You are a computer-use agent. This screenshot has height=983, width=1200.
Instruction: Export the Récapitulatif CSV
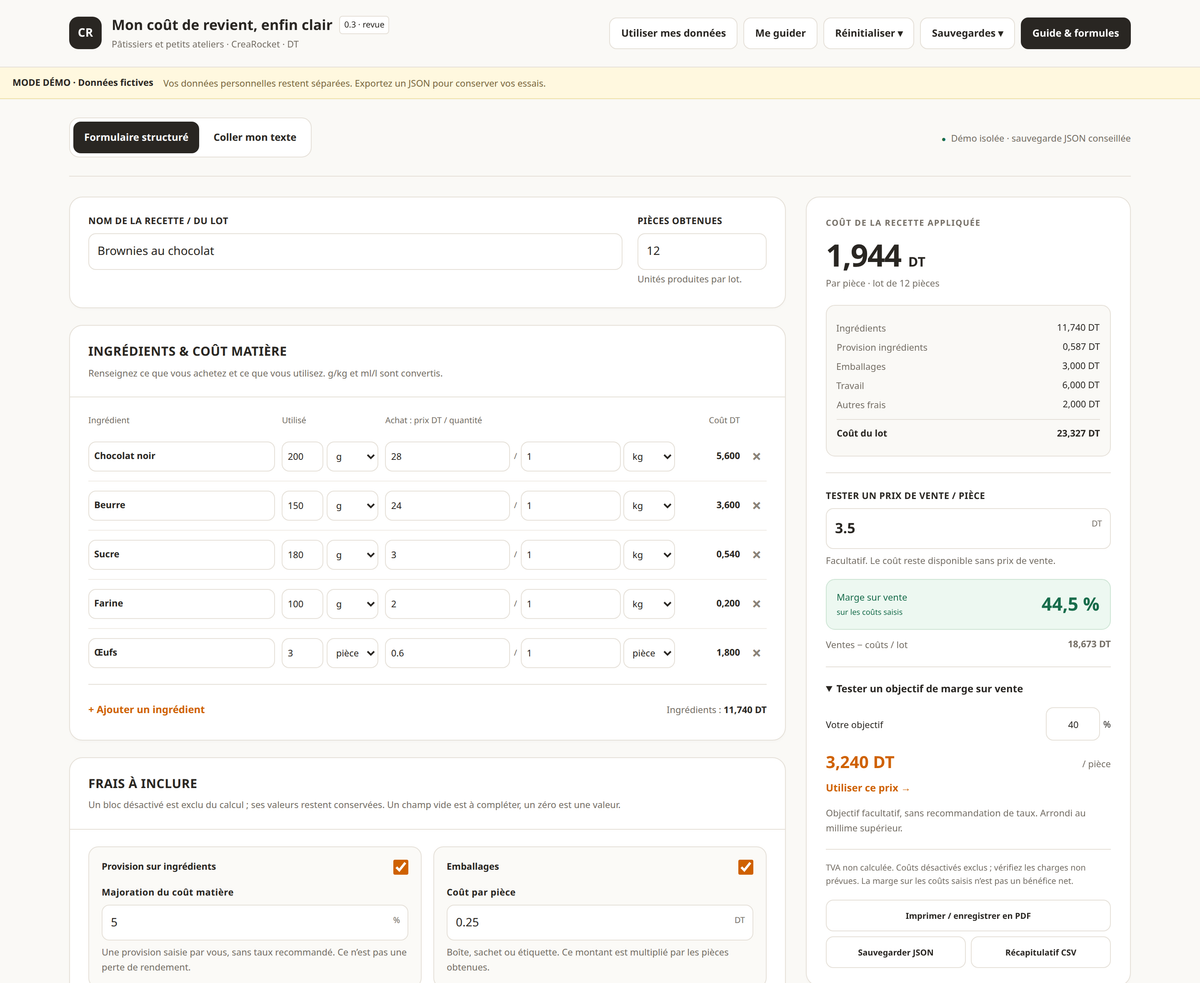click(1041, 952)
